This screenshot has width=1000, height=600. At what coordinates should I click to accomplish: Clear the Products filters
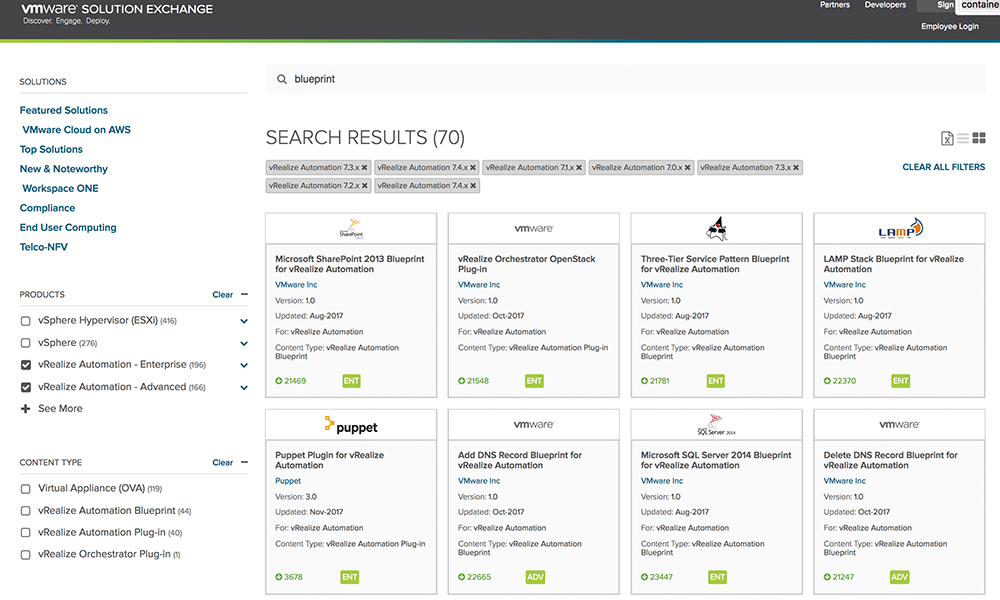[x=223, y=295]
